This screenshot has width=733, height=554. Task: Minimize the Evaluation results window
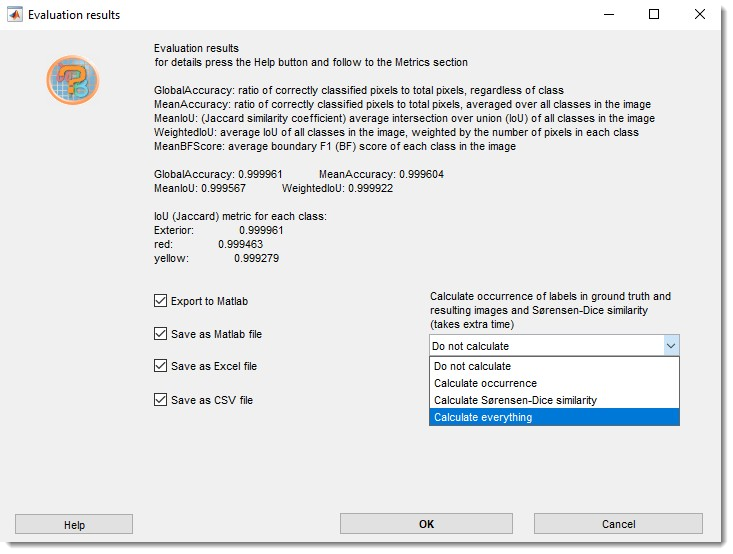(x=609, y=15)
